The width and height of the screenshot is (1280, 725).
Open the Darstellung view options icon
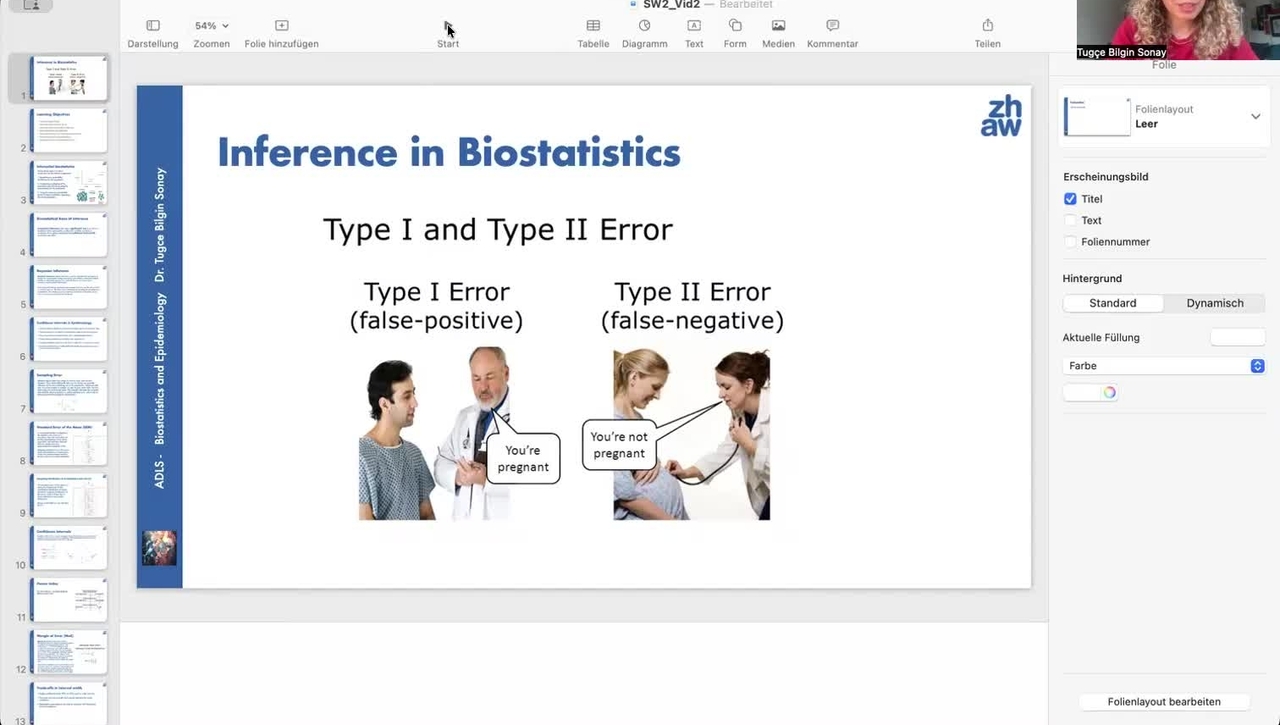click(153, 26)
